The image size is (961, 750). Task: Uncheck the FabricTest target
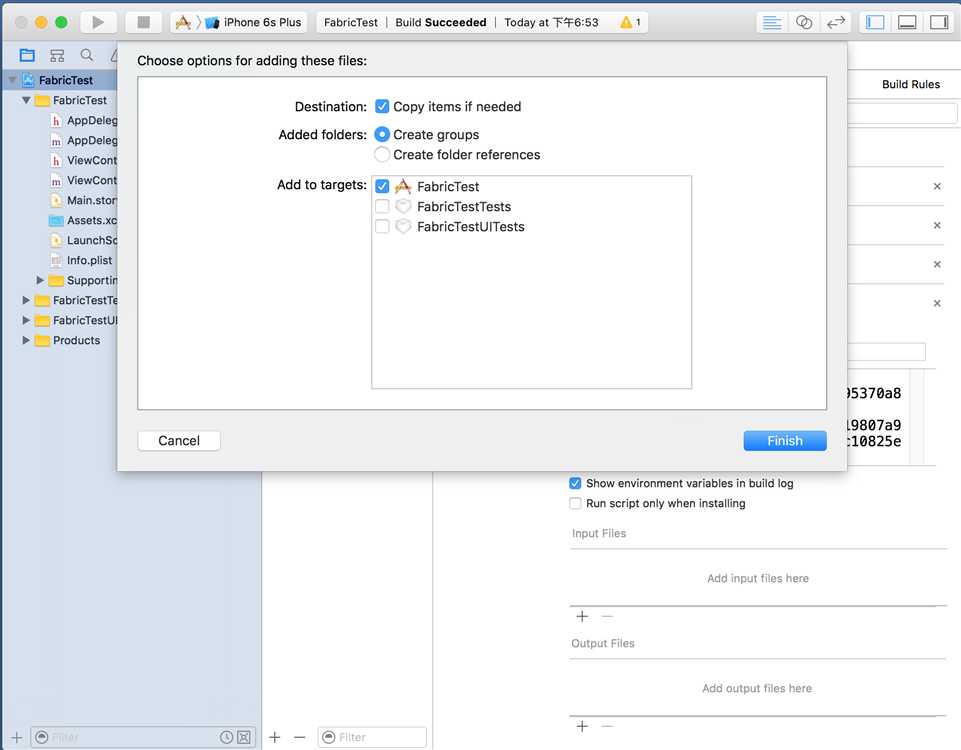pyautogui.click(x=382, y=186)
